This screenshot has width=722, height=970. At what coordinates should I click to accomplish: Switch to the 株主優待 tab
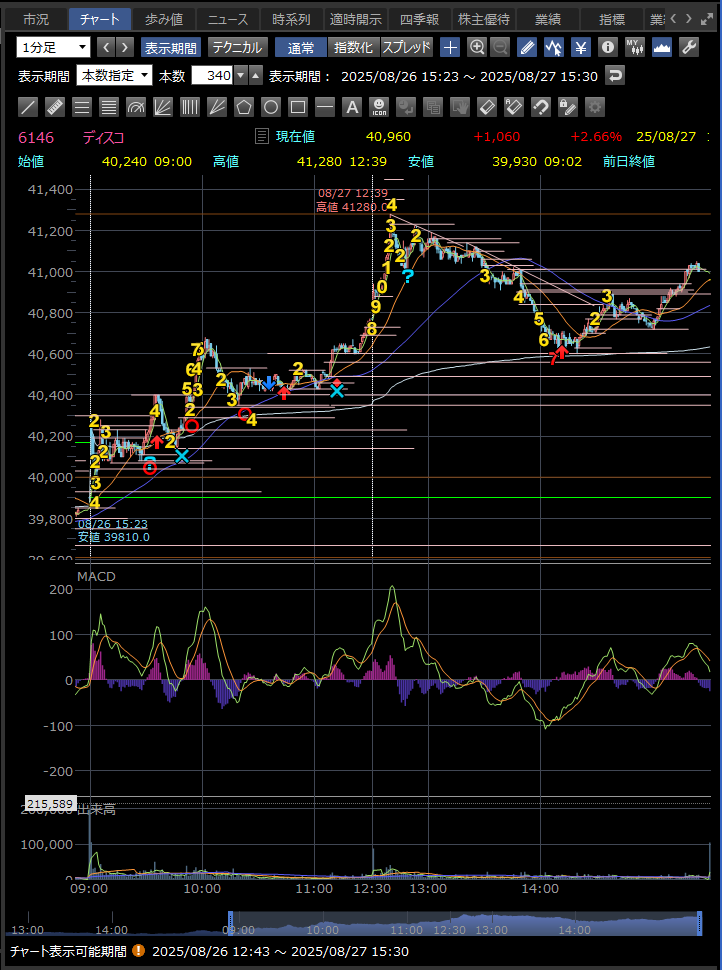pyautogui.click(x=483, y=19)
